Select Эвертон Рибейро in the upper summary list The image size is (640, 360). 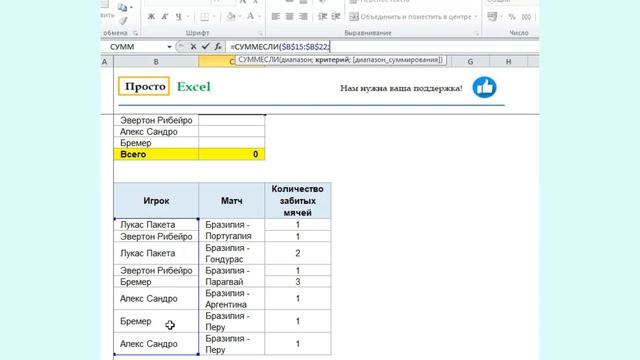(156, 120)
